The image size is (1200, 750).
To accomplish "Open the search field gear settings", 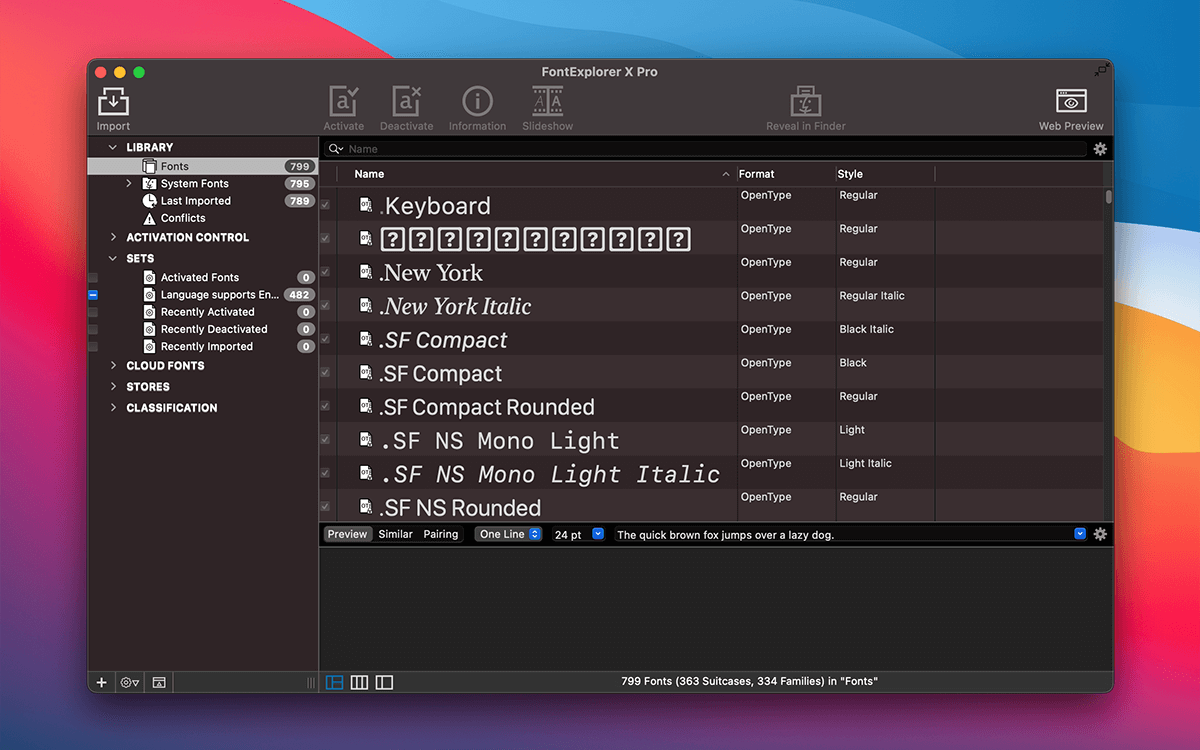I will coord(1100,149).
